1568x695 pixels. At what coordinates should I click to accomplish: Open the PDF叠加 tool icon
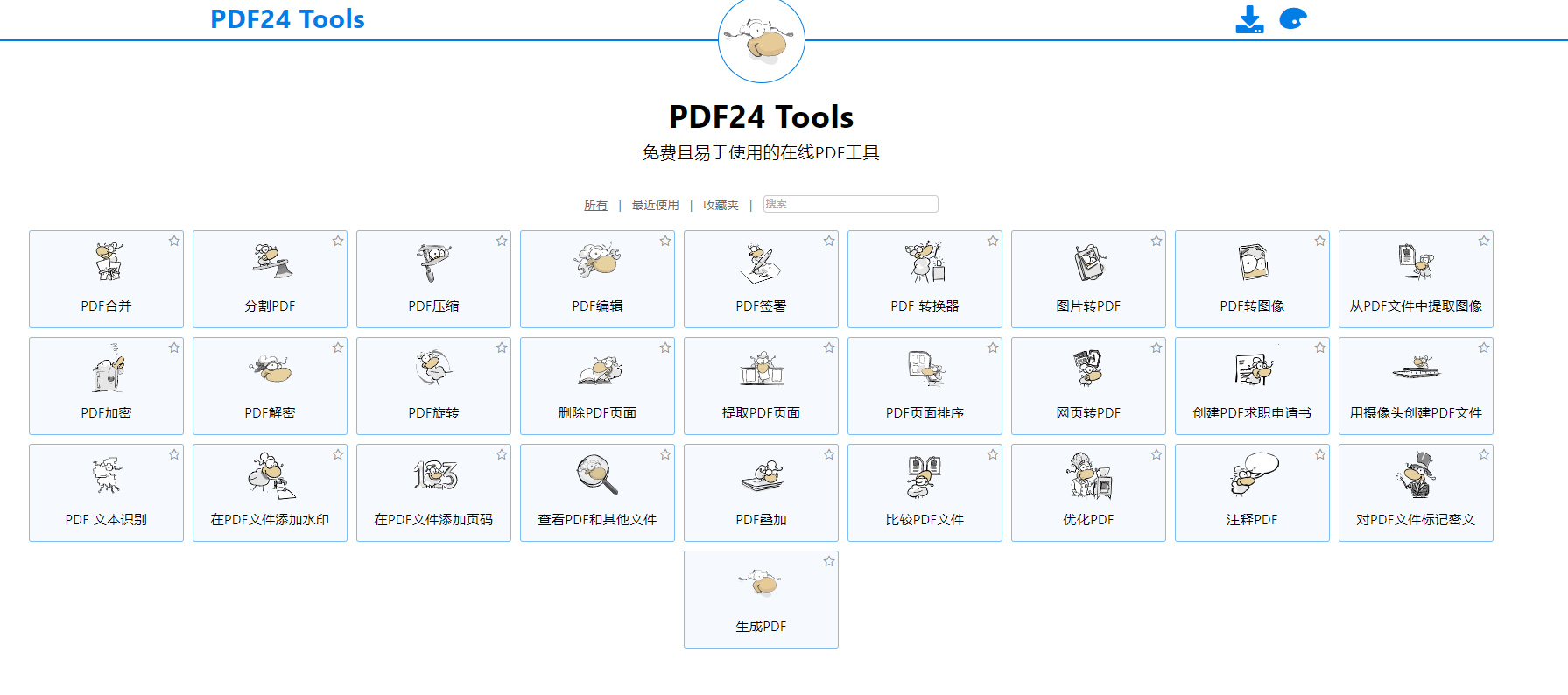click(x=762, y=476)
